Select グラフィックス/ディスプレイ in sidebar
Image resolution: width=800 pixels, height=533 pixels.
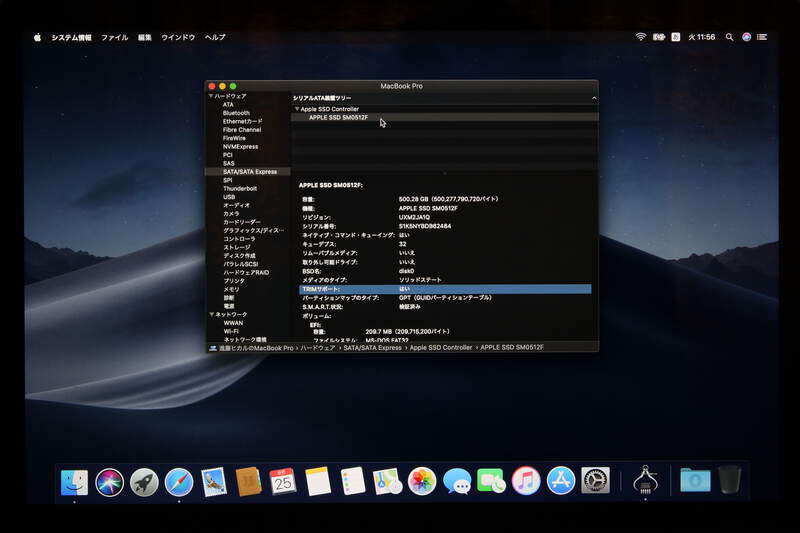(254, 231)
